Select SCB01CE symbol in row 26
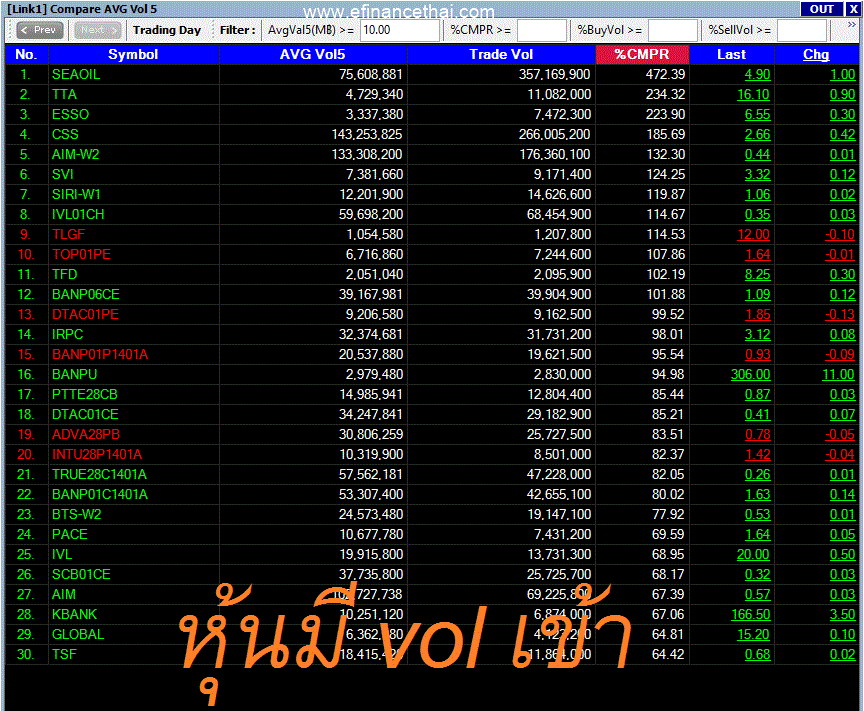Image resolution: width=864 pixels, height=711 pixels. [x=82, y=574]
